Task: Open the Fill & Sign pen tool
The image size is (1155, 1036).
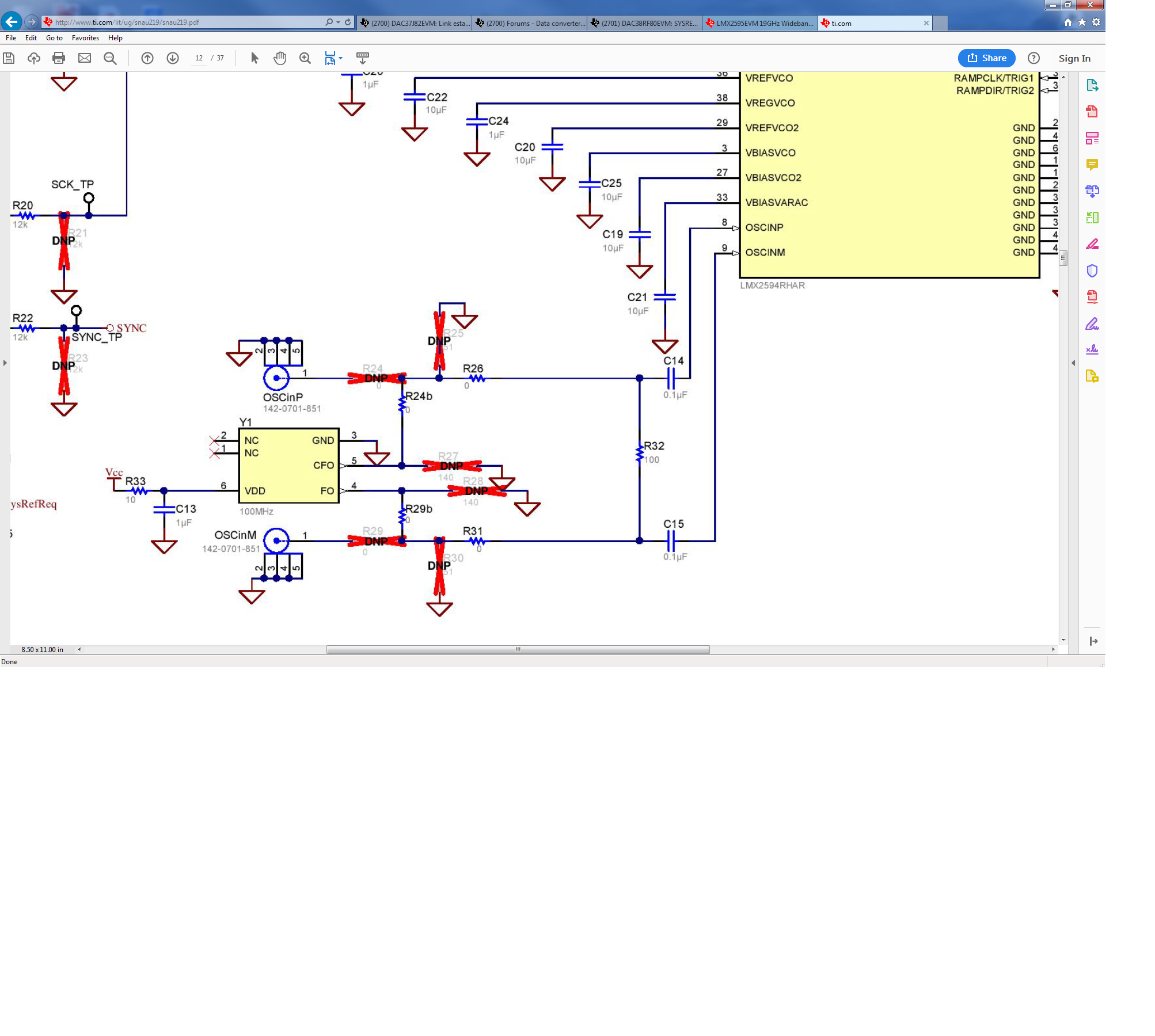Action: pyautogui.click(x=1092, y=324)
